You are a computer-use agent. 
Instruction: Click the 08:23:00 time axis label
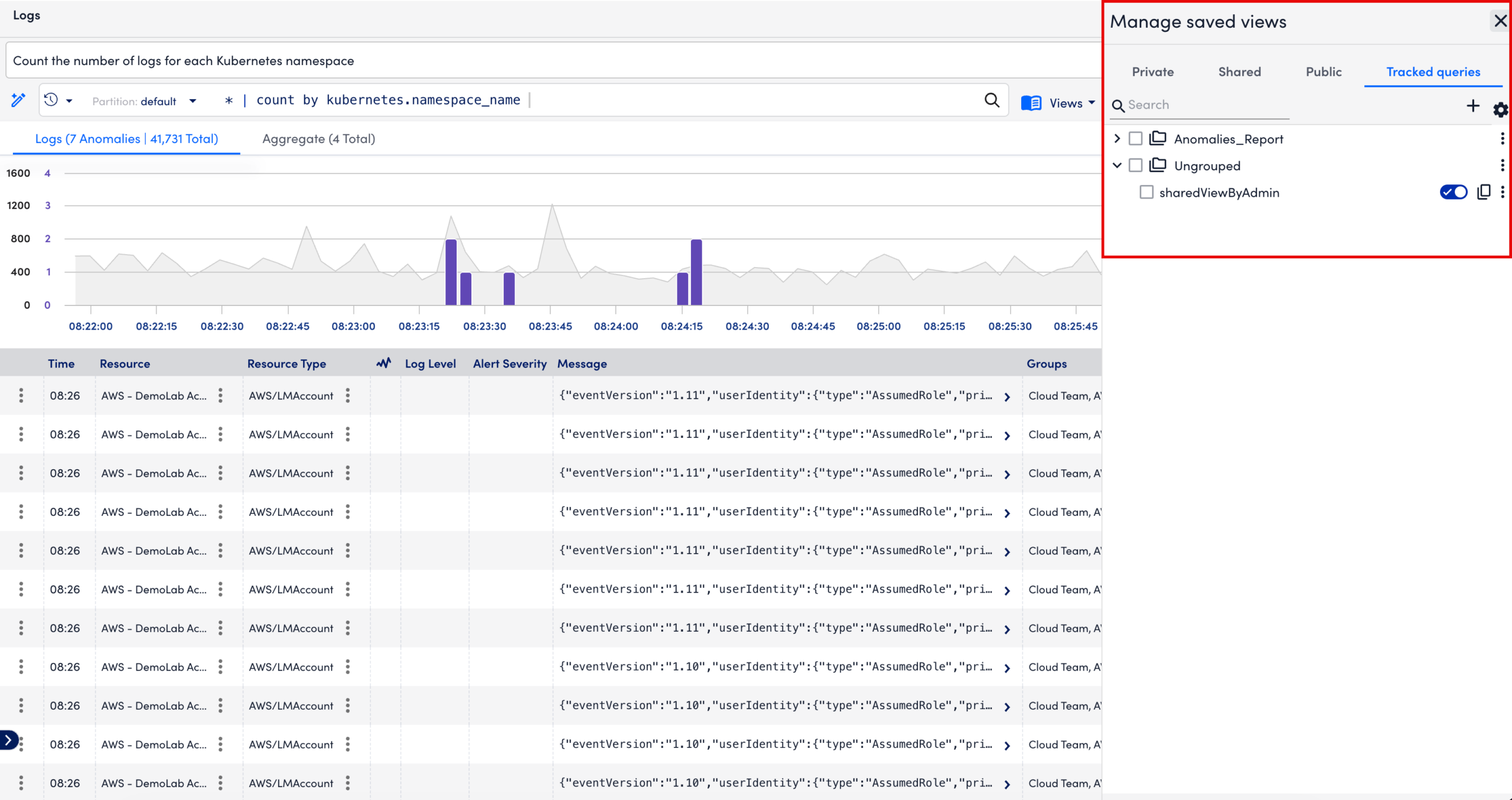click(353, 326)
